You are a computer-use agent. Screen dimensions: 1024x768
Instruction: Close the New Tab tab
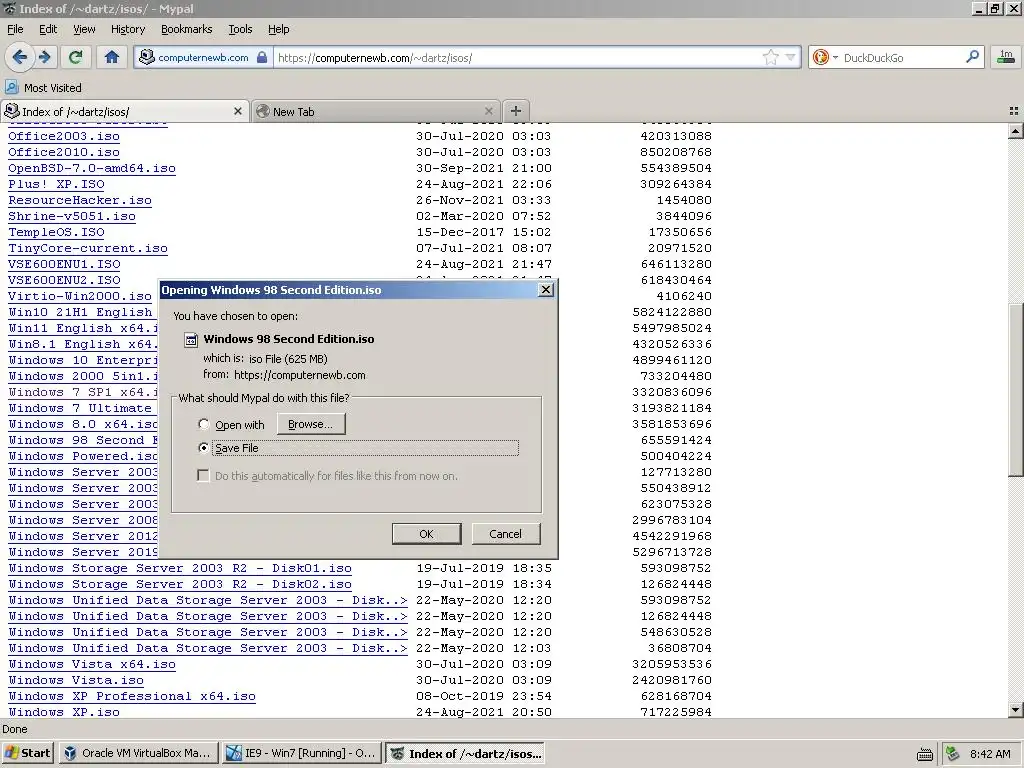(x=488, y=112)
